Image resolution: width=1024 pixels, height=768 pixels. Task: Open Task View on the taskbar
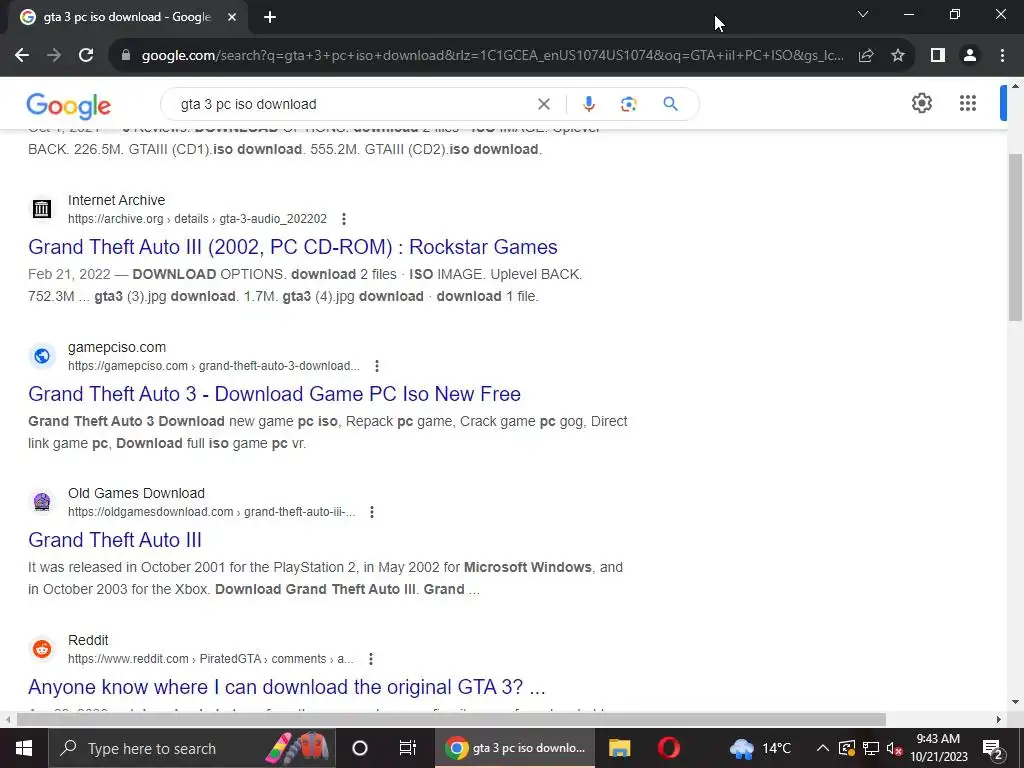(x=408, y=748)
